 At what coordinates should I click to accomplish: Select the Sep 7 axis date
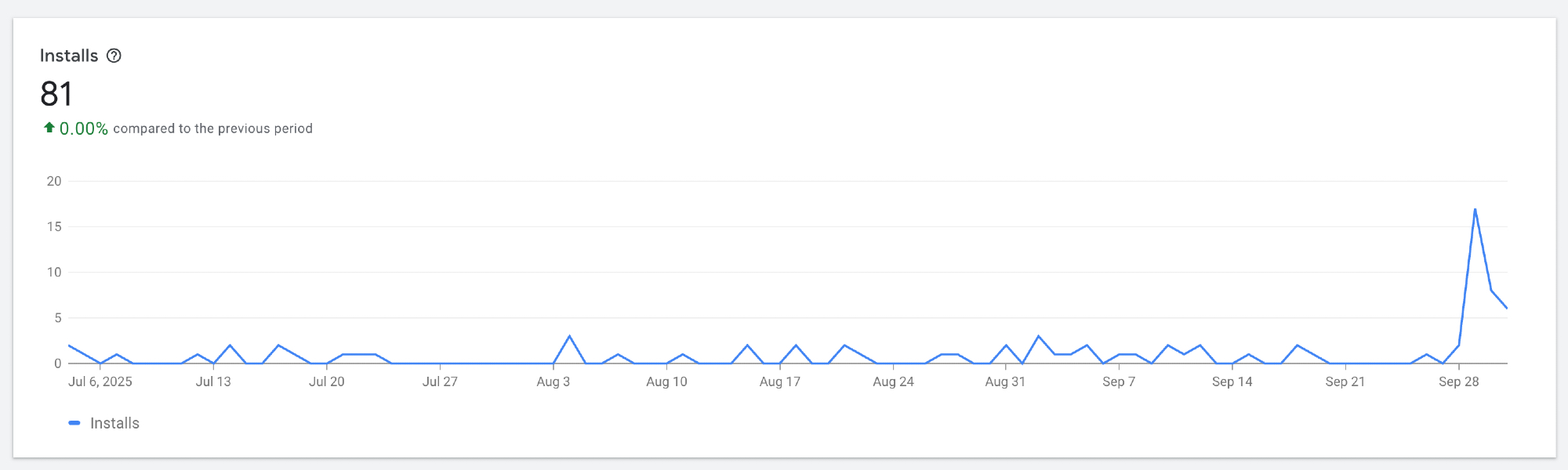click(x=1119, y=381)
